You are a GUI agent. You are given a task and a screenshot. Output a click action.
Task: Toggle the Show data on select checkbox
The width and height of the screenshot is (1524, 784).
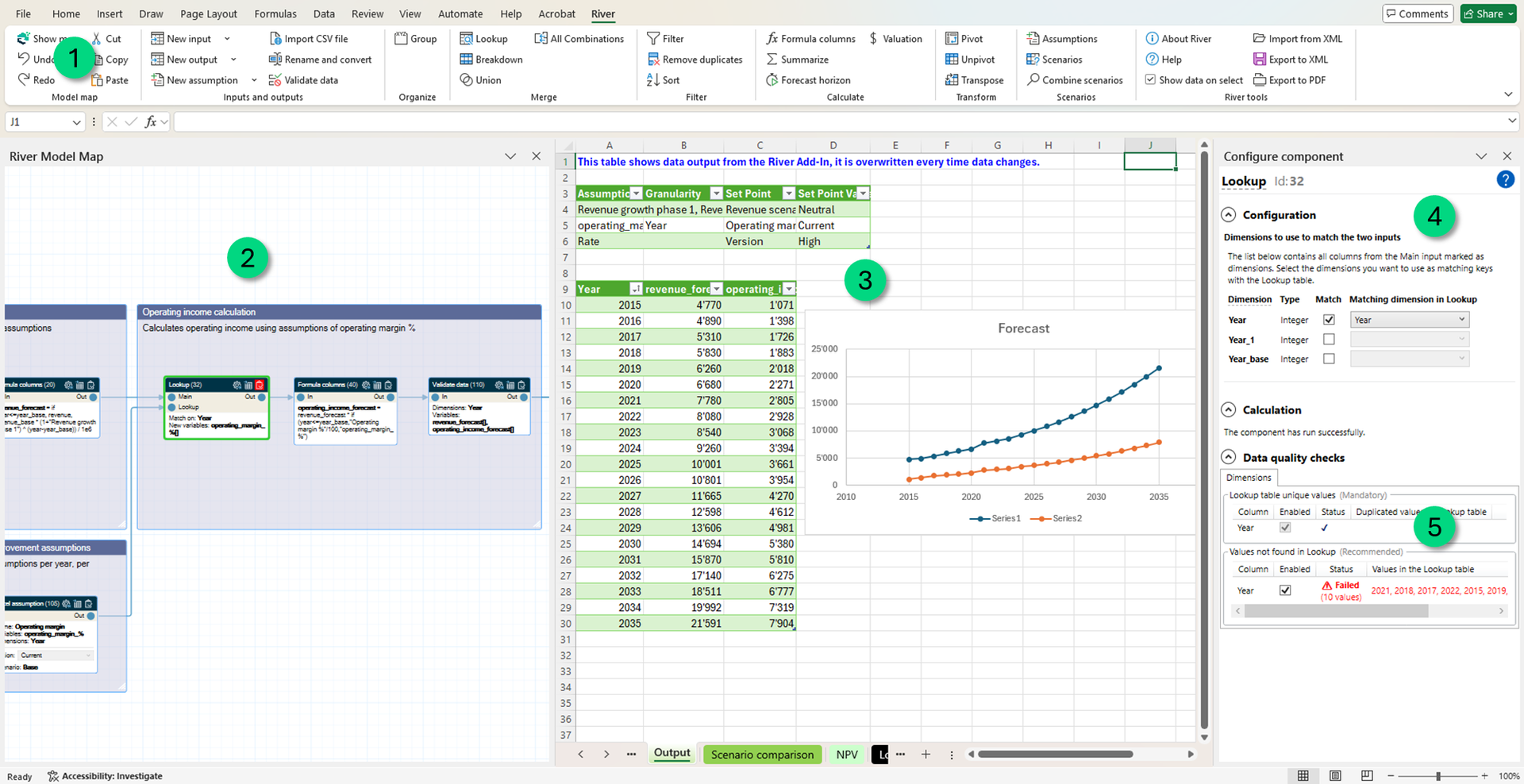(x=1150, y=80)
